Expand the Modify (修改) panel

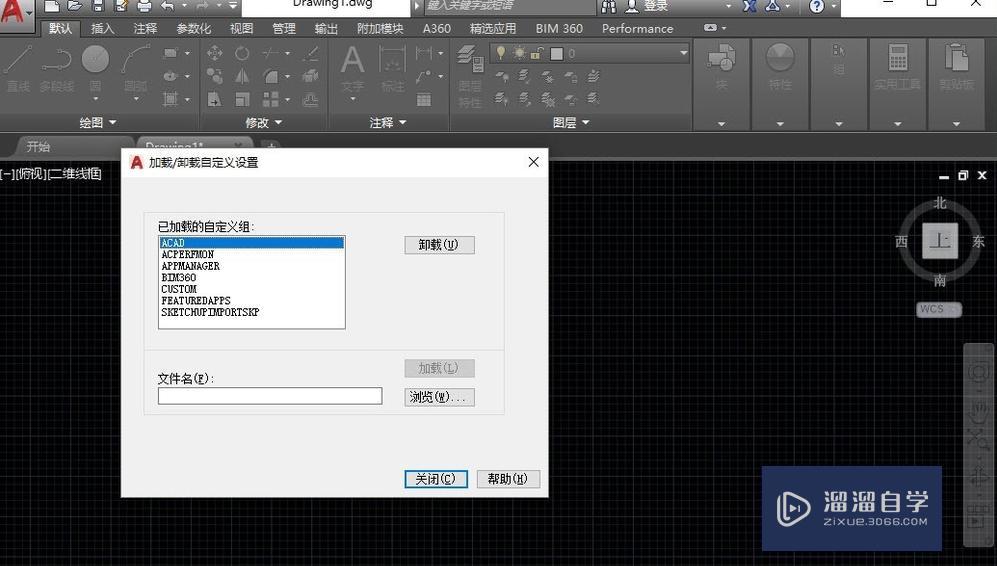pyautogui.click(x=264, y=122)
